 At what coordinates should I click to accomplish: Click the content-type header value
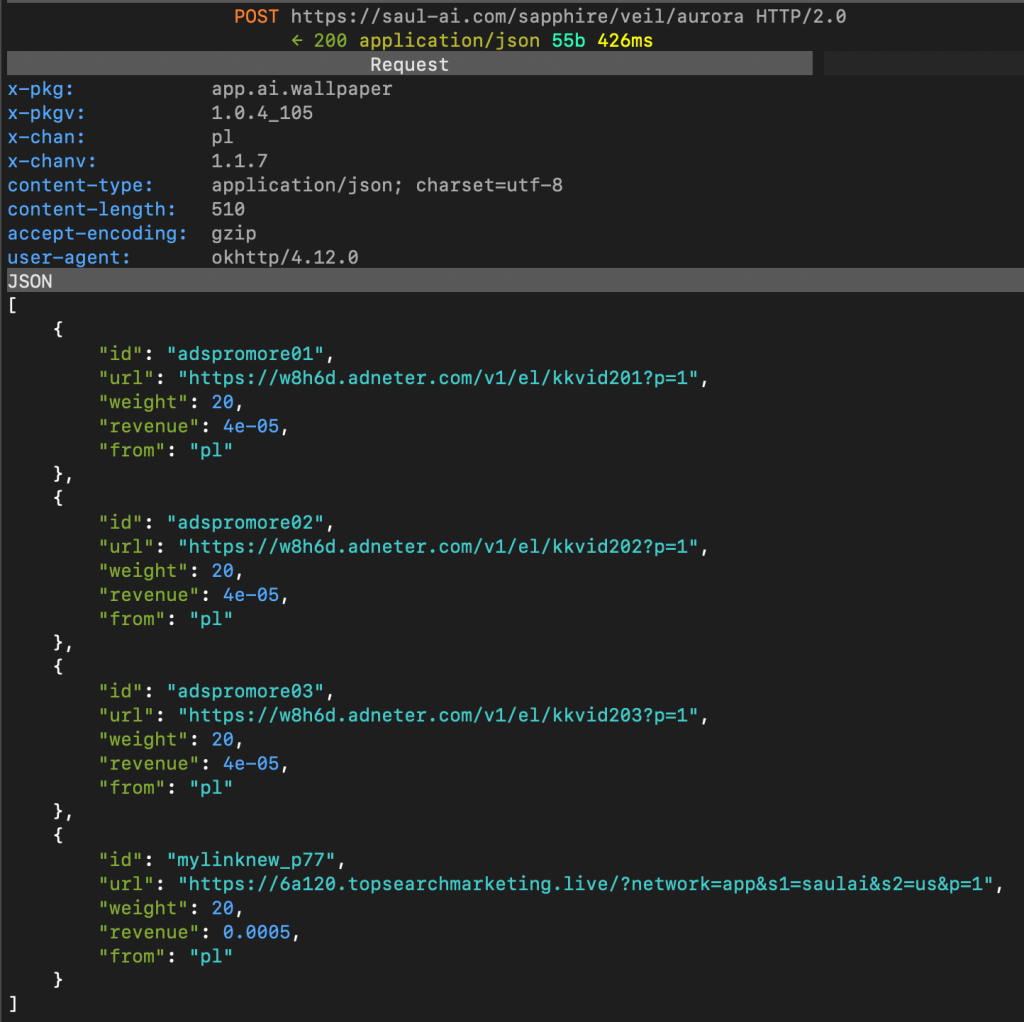pos(387,185)
